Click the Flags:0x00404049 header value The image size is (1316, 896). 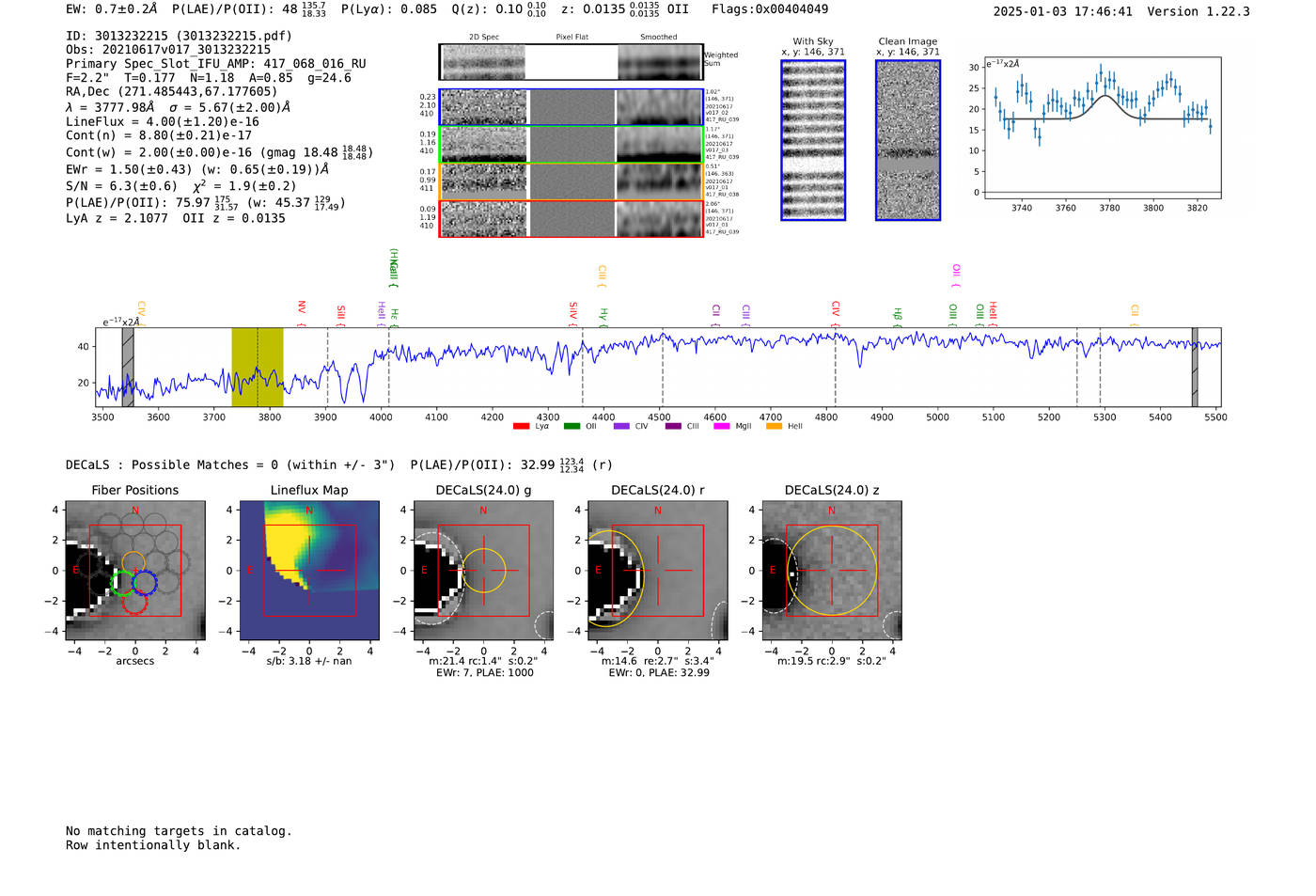(770, 9)
